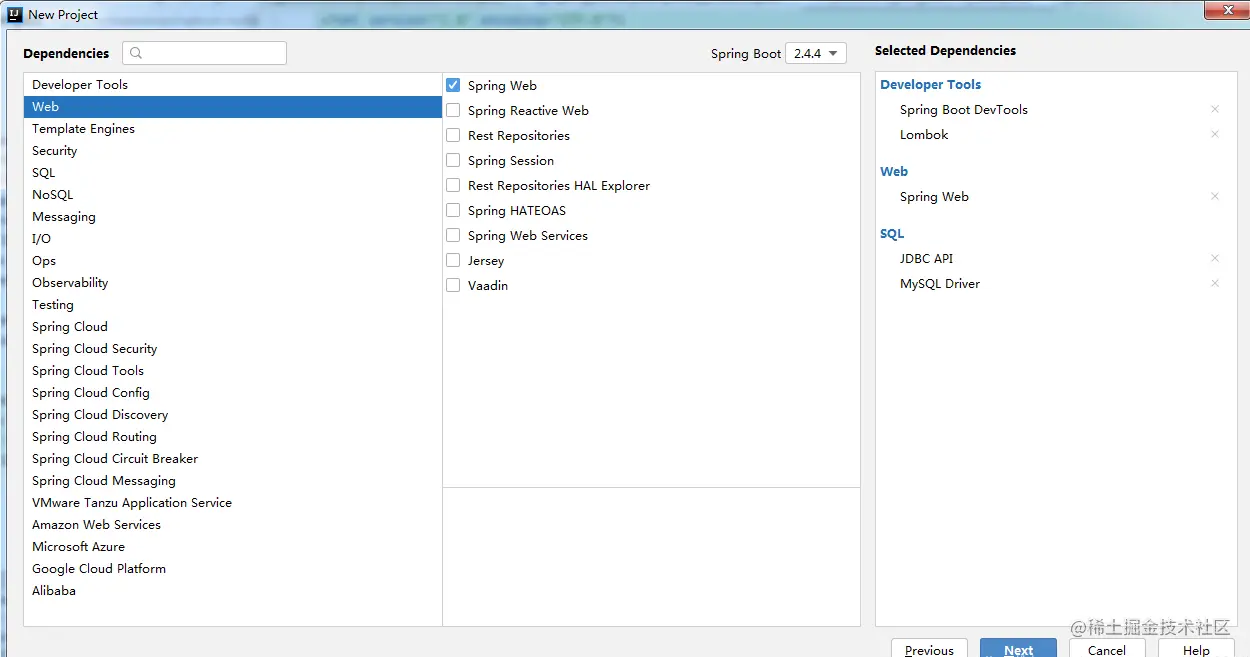Select the Testing category
1250x657 pixels.
(x=232, y=305)
